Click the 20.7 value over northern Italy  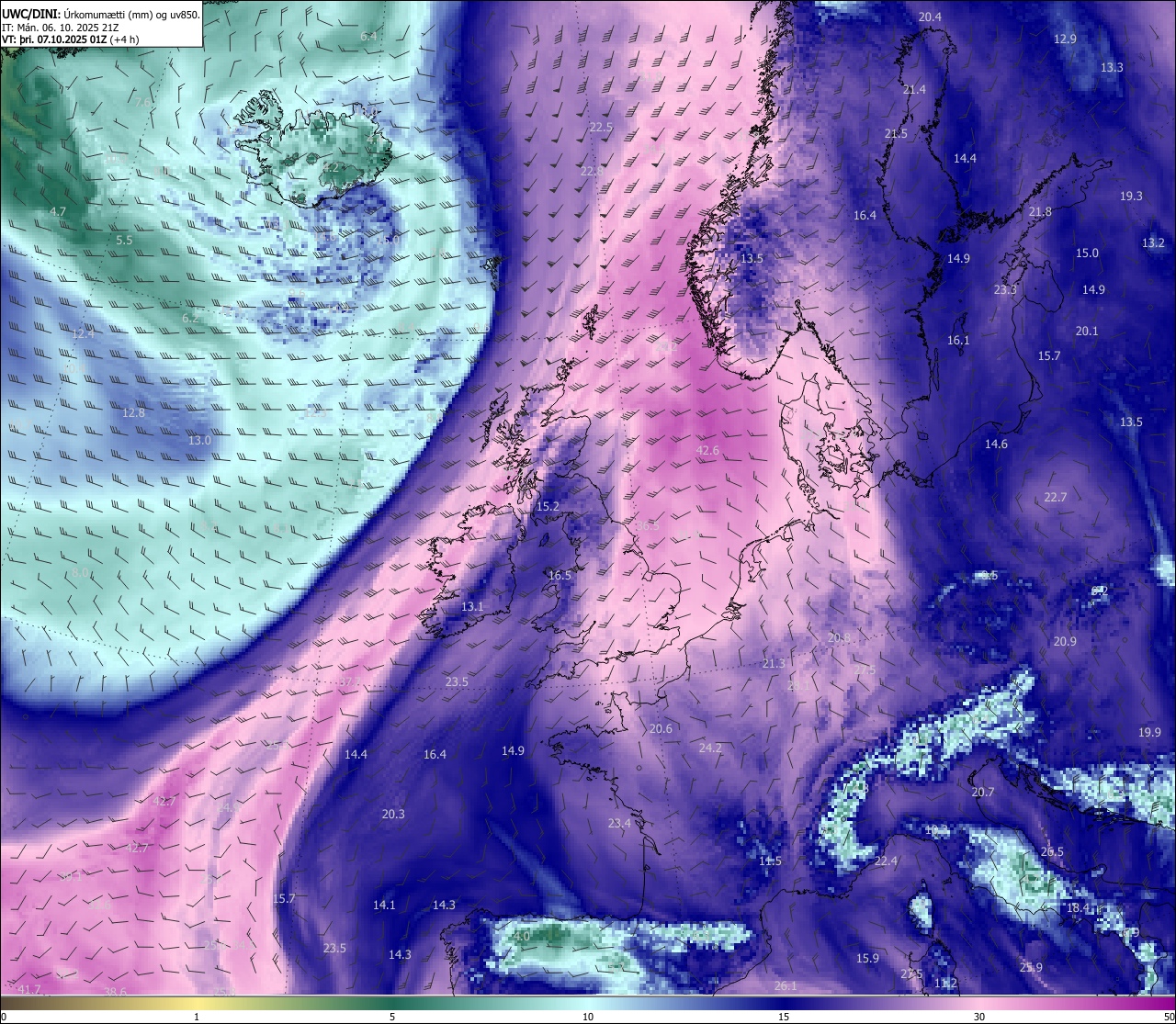982,792
